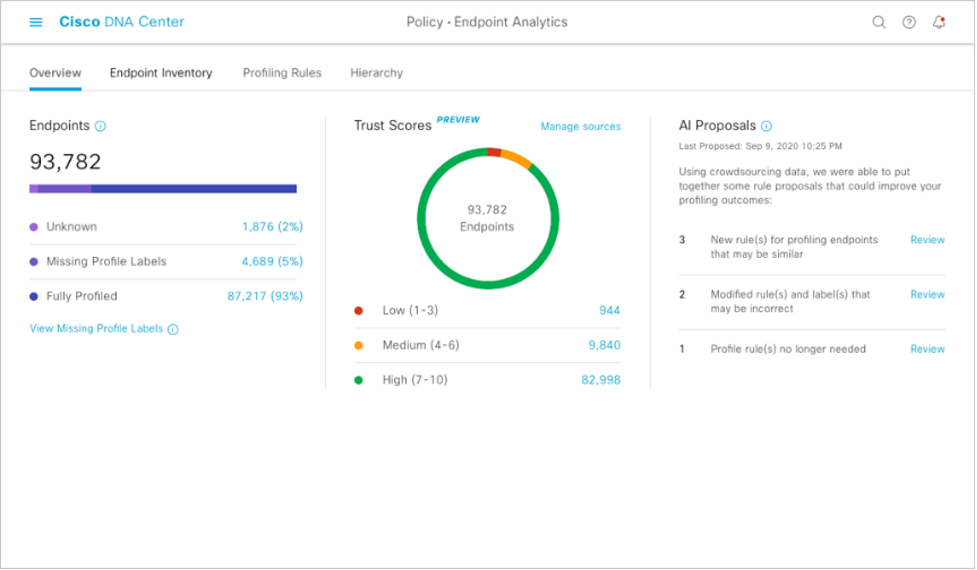Go to the Hierarchy tab
The image size is (977, 570).
click(x=376, y=73)
